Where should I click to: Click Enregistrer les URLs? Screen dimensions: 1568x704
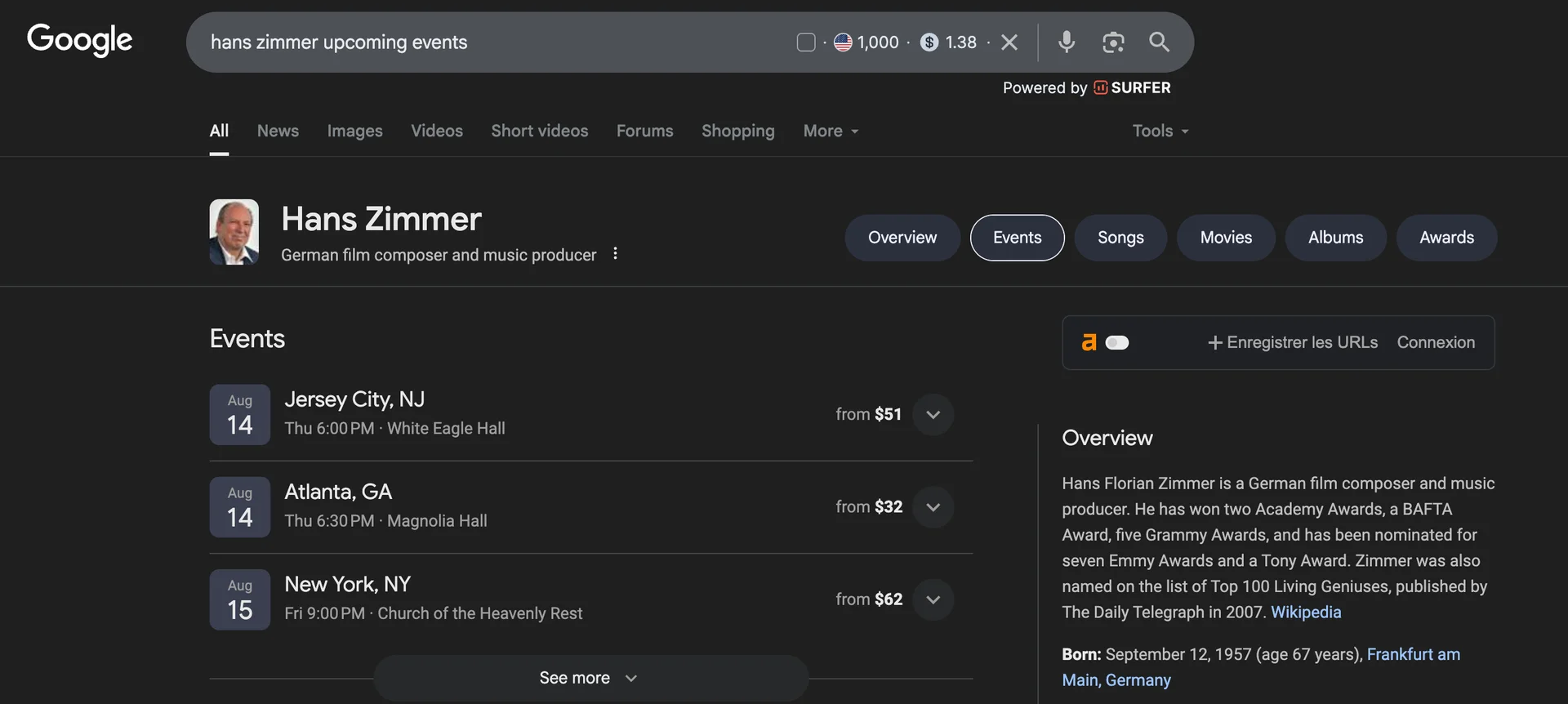(x=1293, y=342)
